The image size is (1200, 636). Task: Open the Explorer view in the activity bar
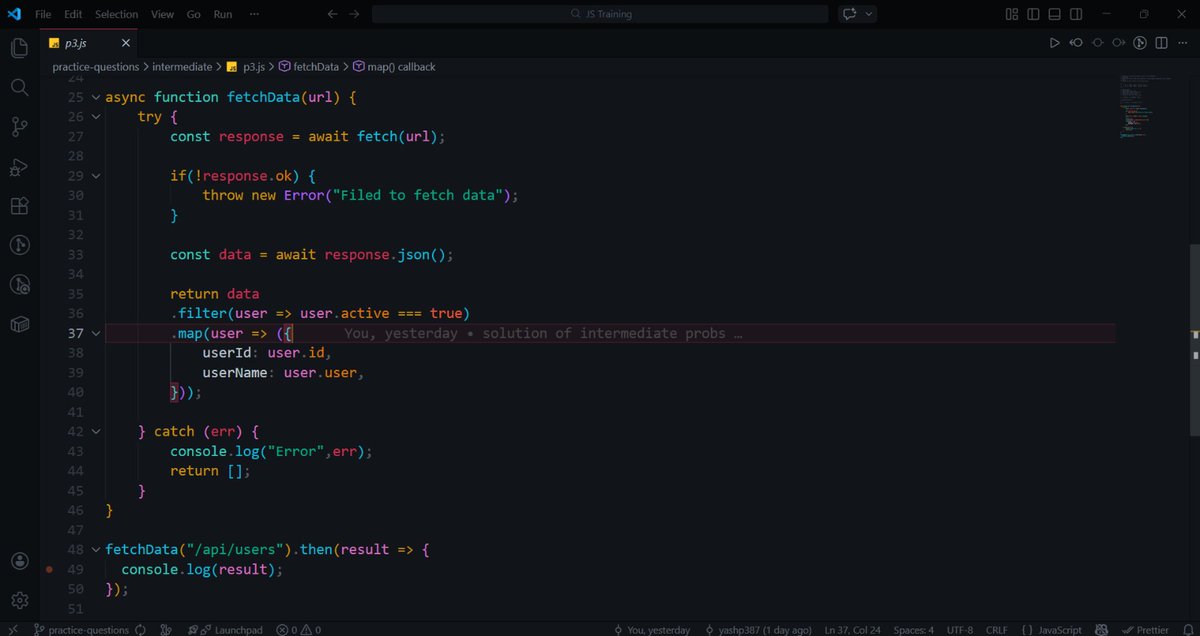tap(19, 48)
